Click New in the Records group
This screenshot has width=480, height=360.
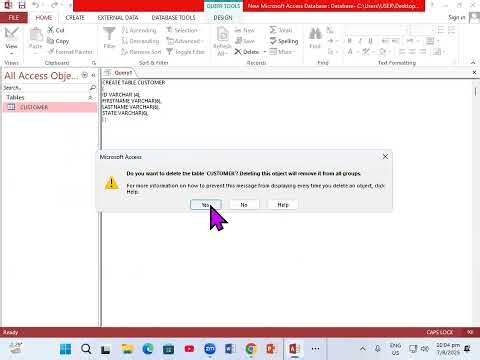click(245, 30)
